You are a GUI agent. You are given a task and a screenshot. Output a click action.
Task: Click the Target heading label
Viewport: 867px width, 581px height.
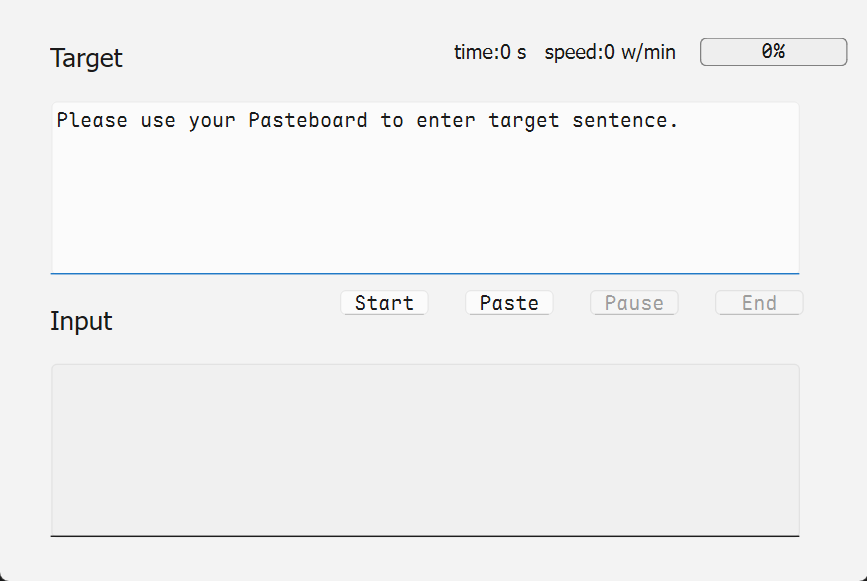86,58
